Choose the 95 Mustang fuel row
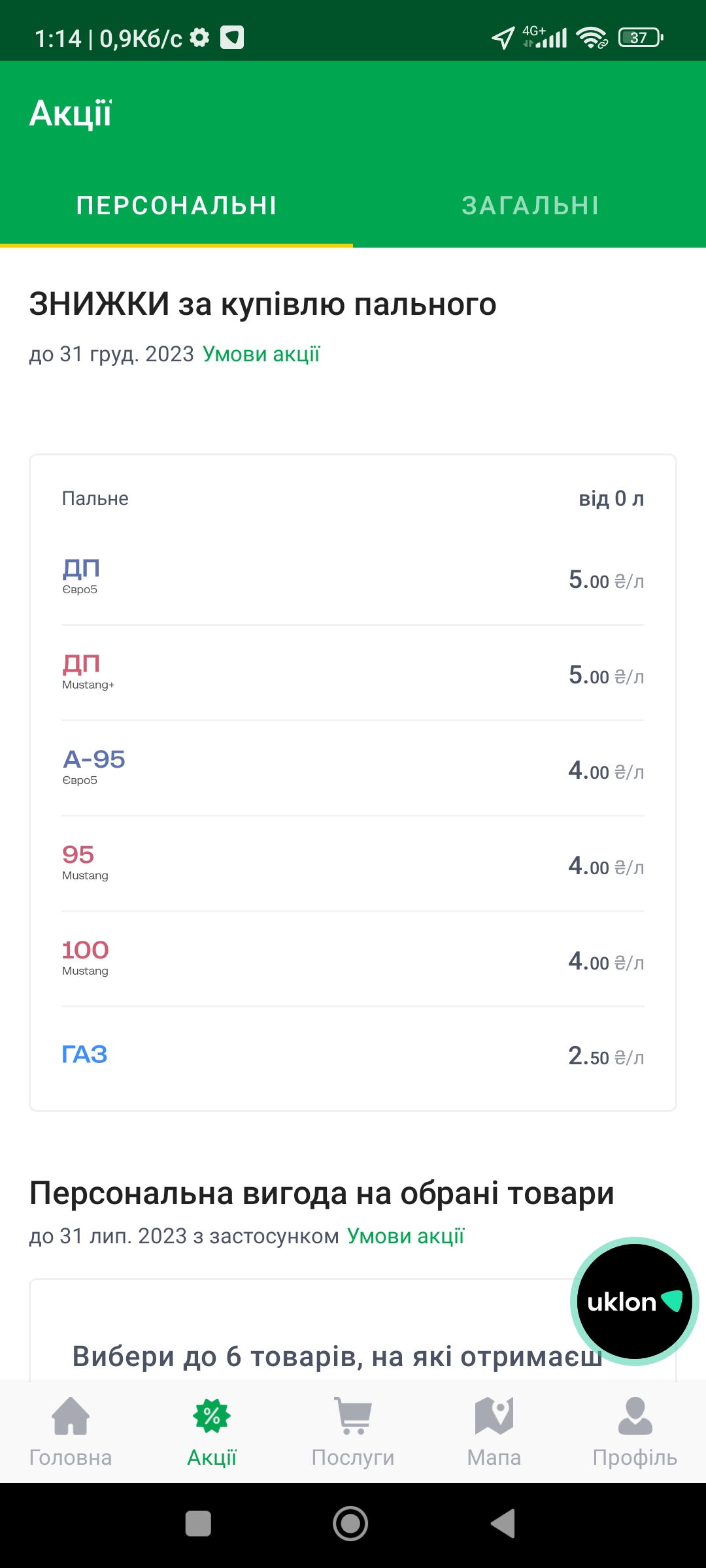Image resolution: width=706 pixels, height=1568 pixels. (353, 864)
